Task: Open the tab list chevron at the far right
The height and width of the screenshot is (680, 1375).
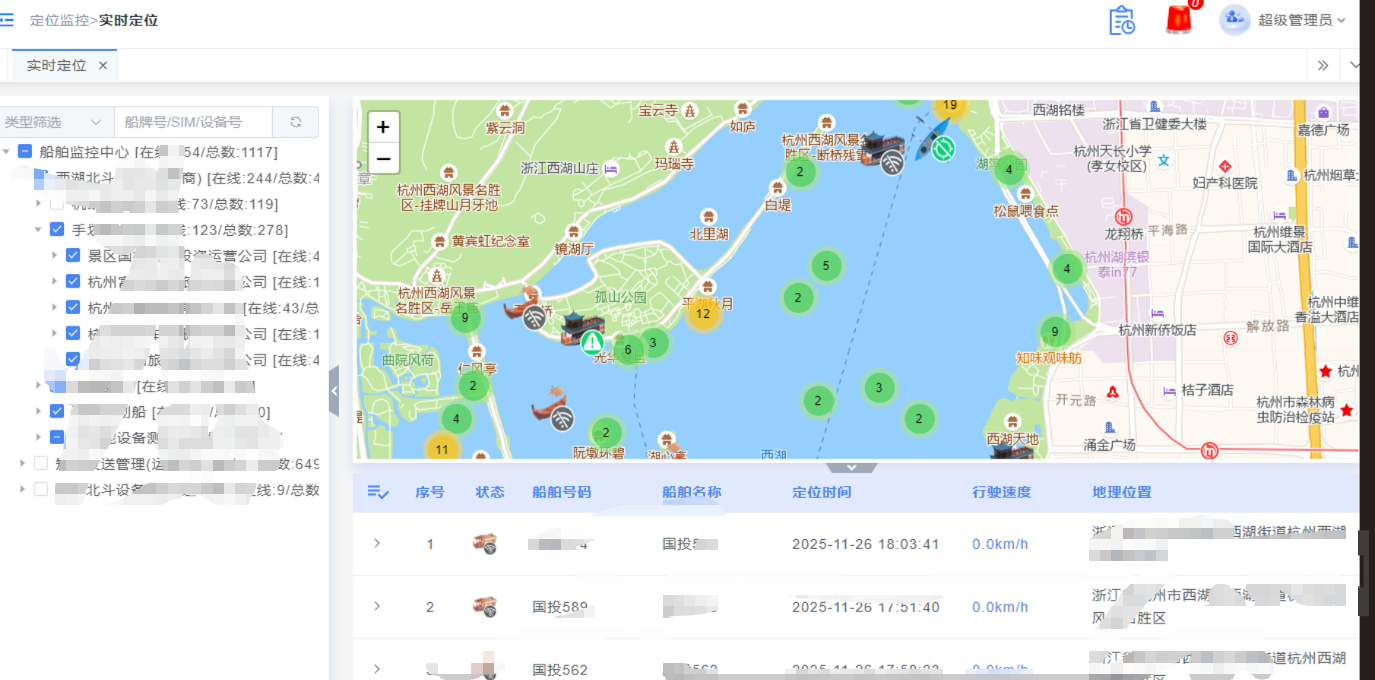Action: (1355, 65)
